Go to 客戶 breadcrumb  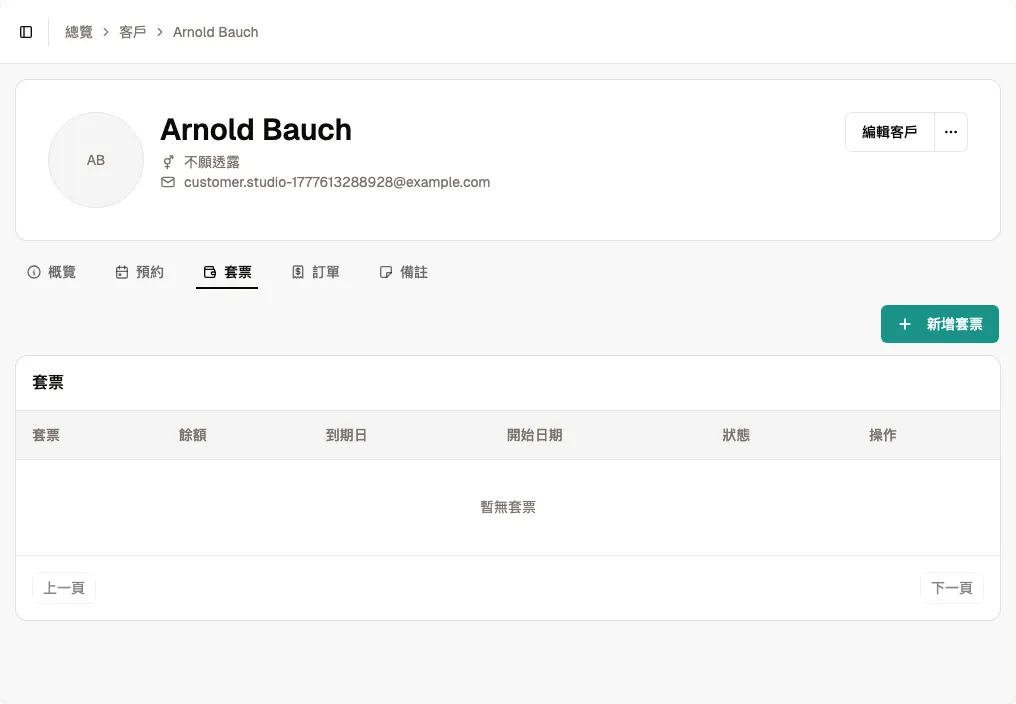click(x=133, y=32)
